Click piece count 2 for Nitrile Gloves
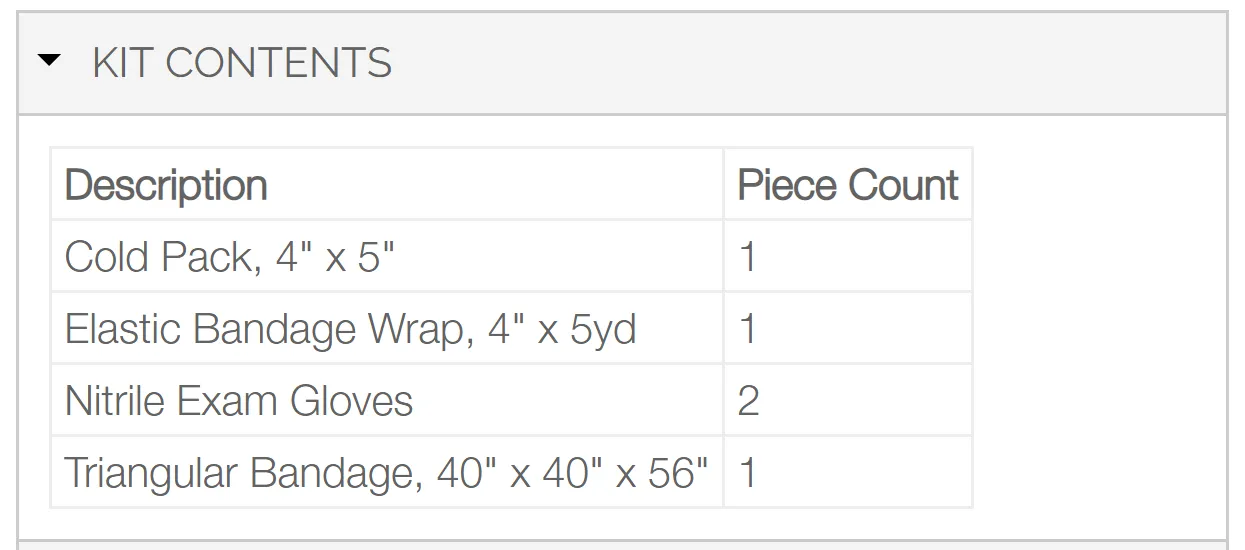 [x=848, y=401]
